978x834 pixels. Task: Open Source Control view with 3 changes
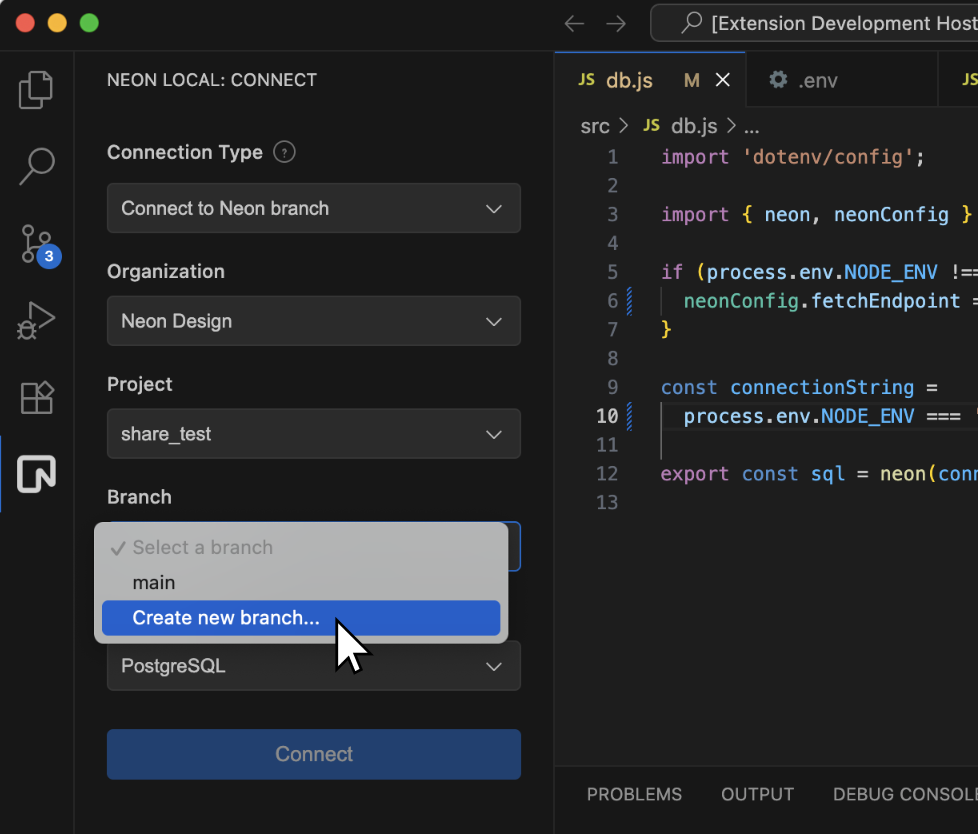[x=39, y=245]
